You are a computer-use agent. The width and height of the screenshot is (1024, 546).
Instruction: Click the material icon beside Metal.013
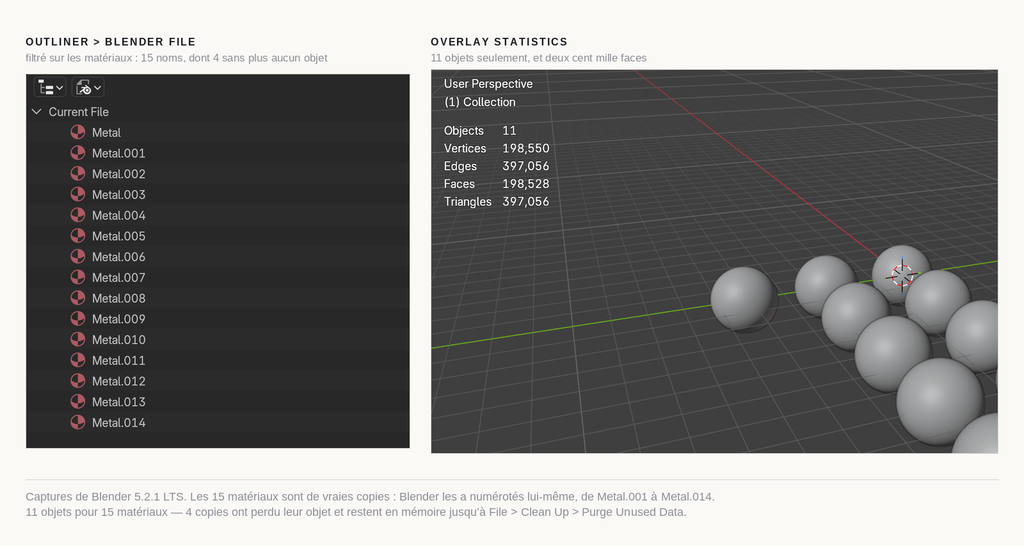pyautogui.click(x=78, y=402)
